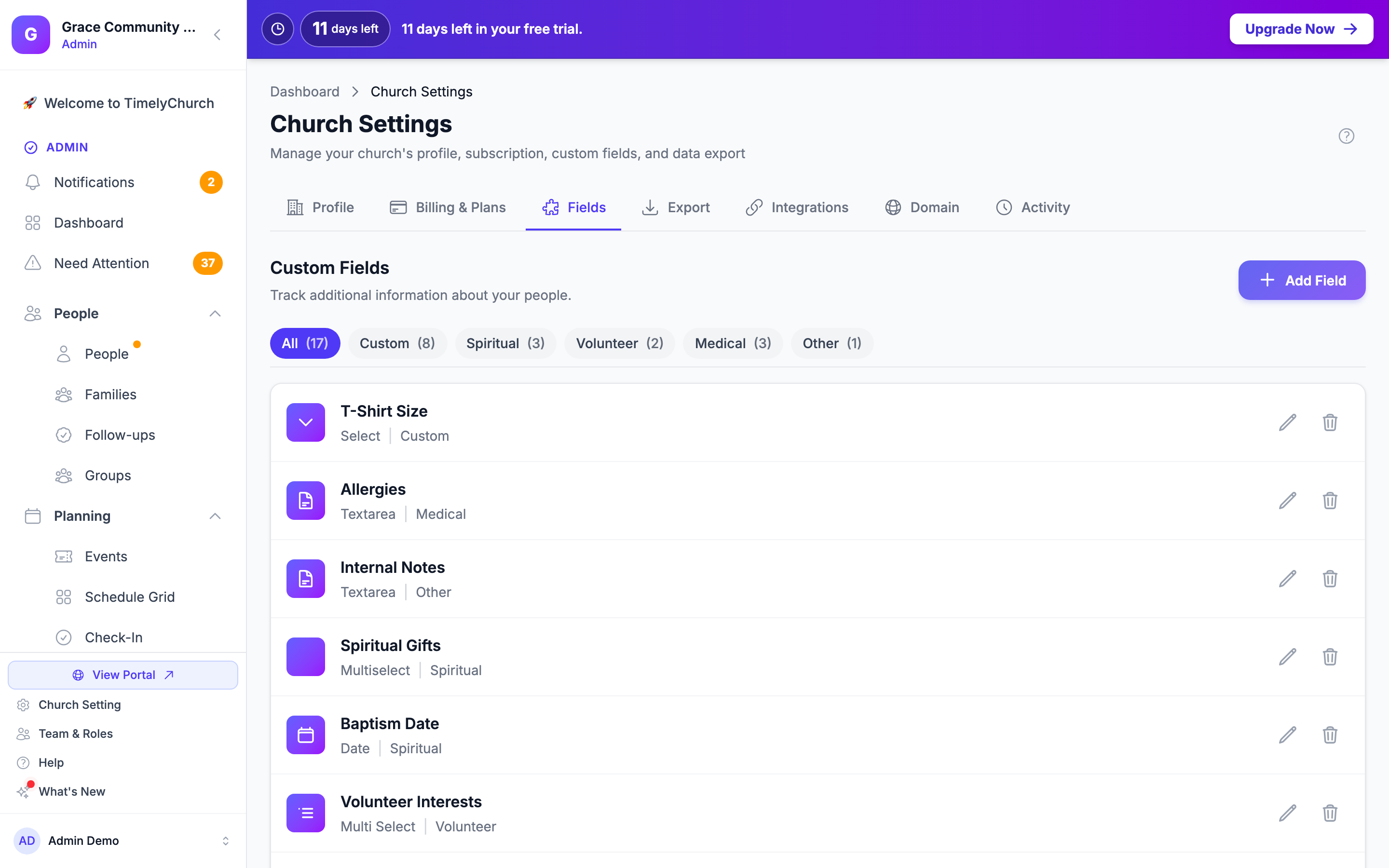Click the Grace Community G logo
The height and width of the screenshot is (868, 1389).
pyautogui.click(x=31, y=34)
